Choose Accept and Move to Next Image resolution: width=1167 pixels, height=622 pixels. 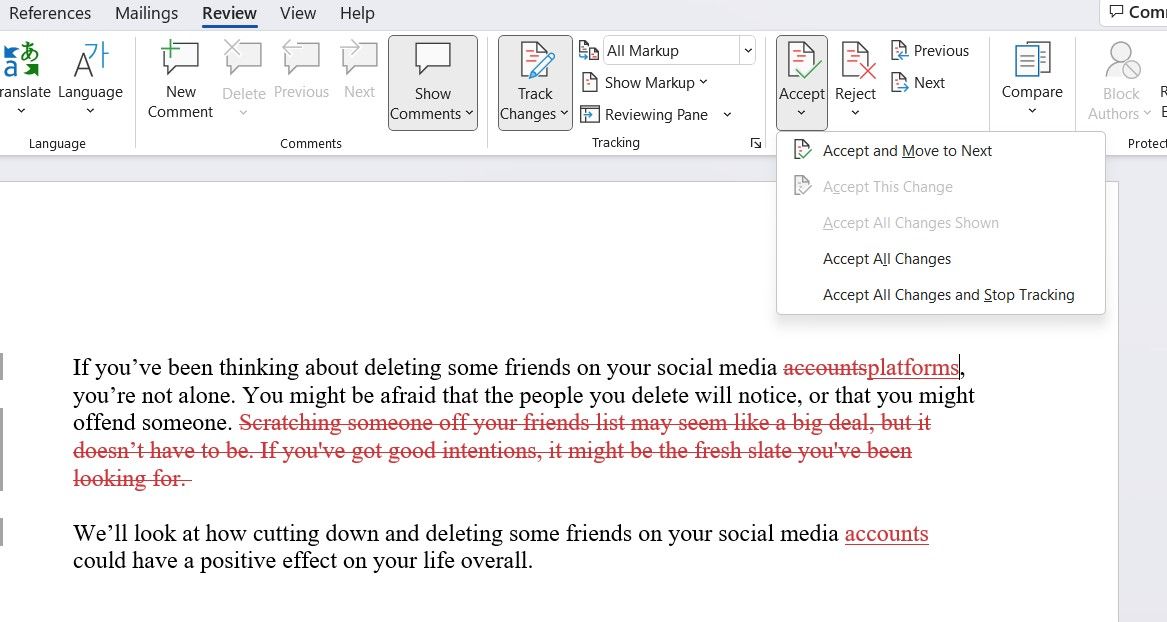click(x=941, y=151)
